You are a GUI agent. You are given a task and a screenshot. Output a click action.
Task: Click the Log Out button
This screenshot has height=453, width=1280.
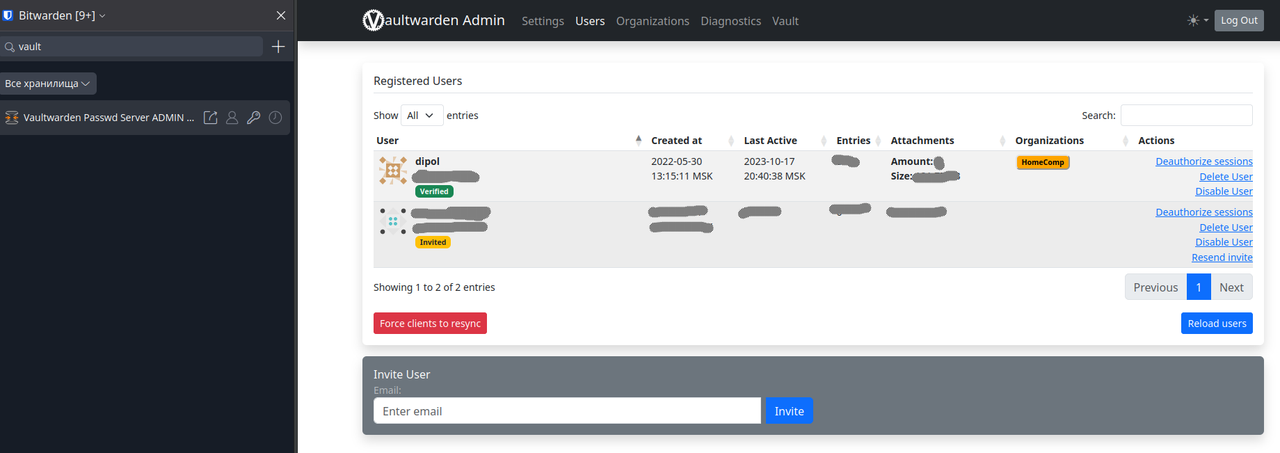click(1239, 20)
